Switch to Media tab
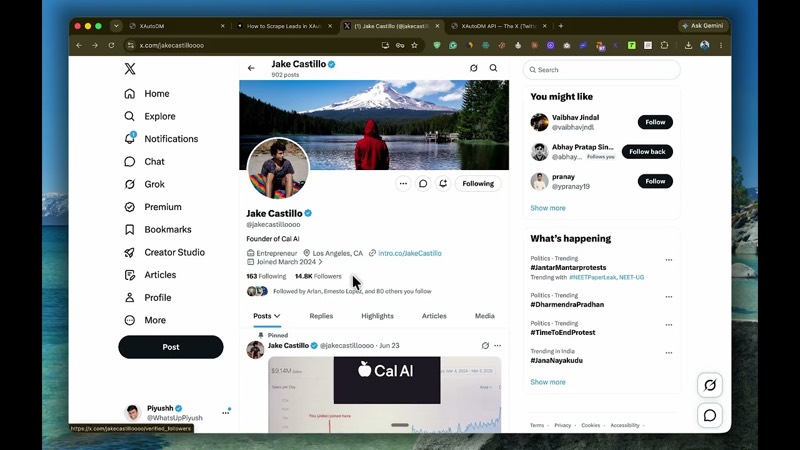The image size is (800, 450). (485, 316)
